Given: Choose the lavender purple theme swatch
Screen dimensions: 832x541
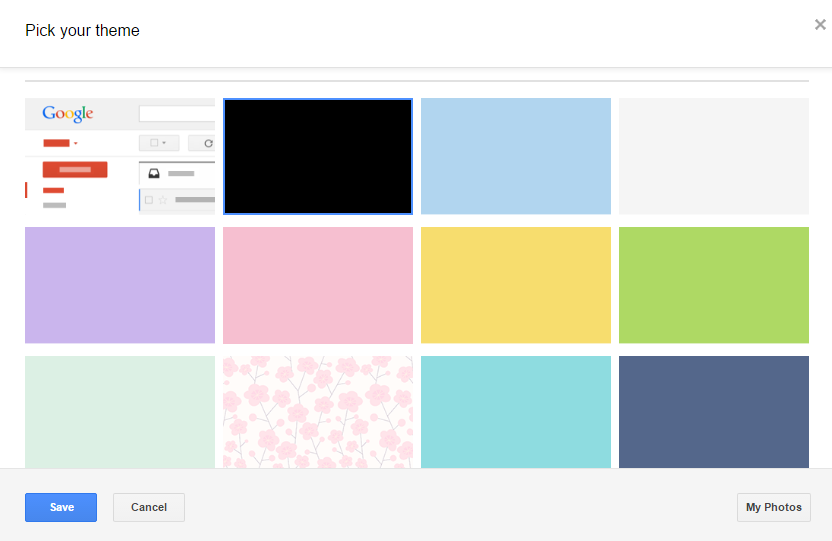Looking at the screenshot, I should pyautogui.click(x=120, y=285).
